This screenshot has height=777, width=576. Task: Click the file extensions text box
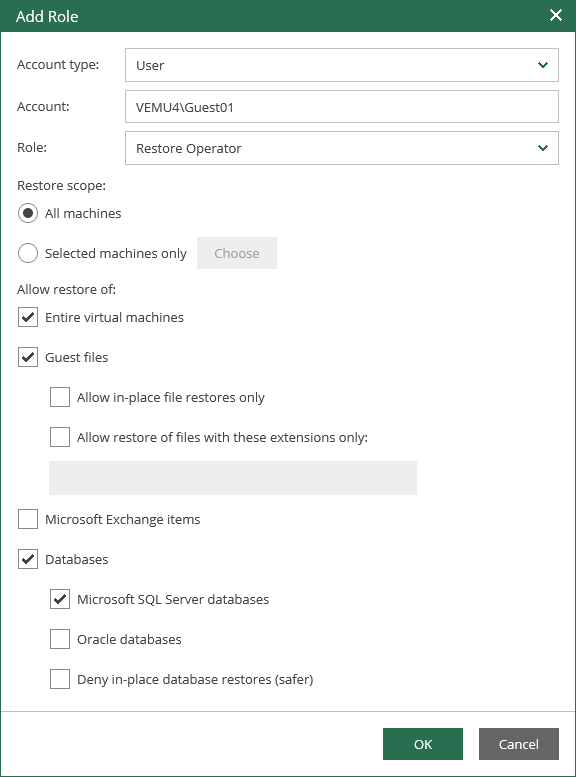233,478
